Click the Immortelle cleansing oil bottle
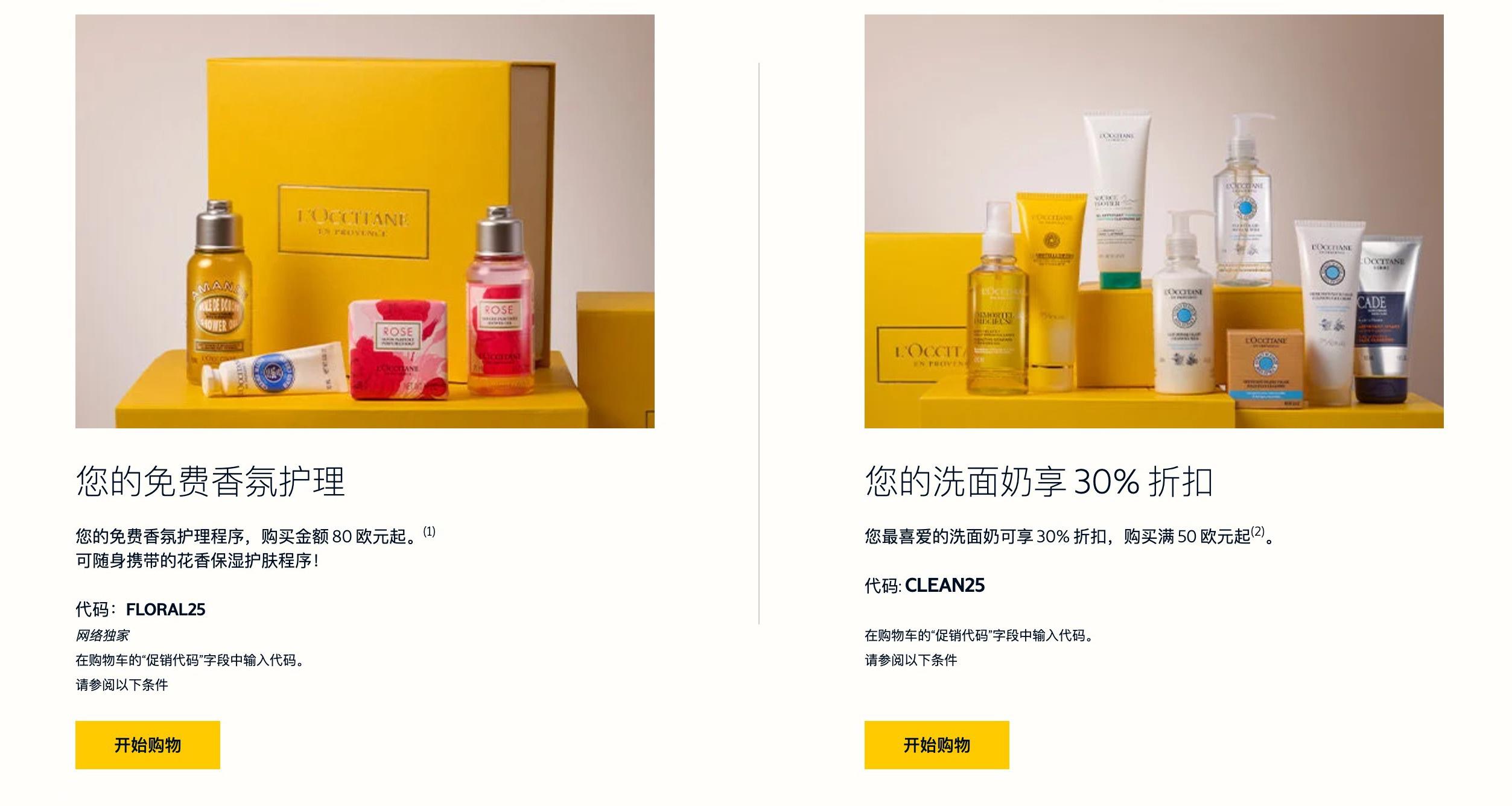Screen dimensions: 1512x806 [997, 300]
